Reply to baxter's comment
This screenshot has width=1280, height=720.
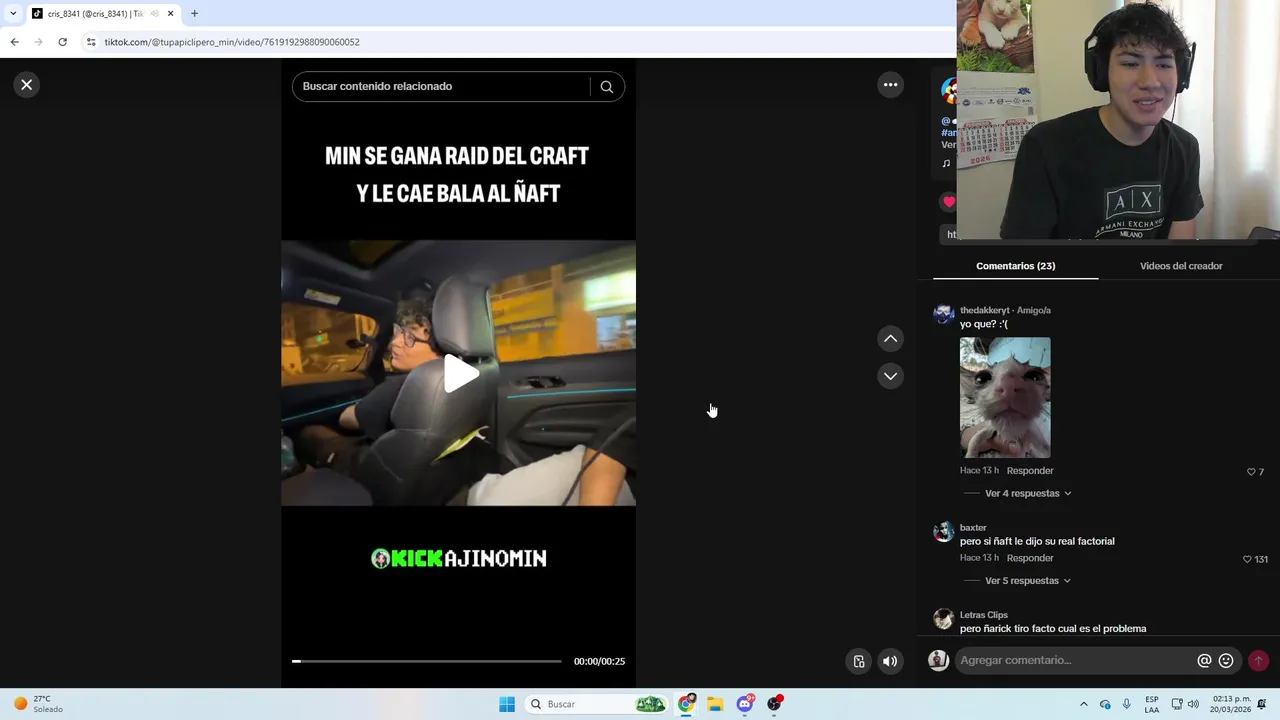[x=1030, y=558]
